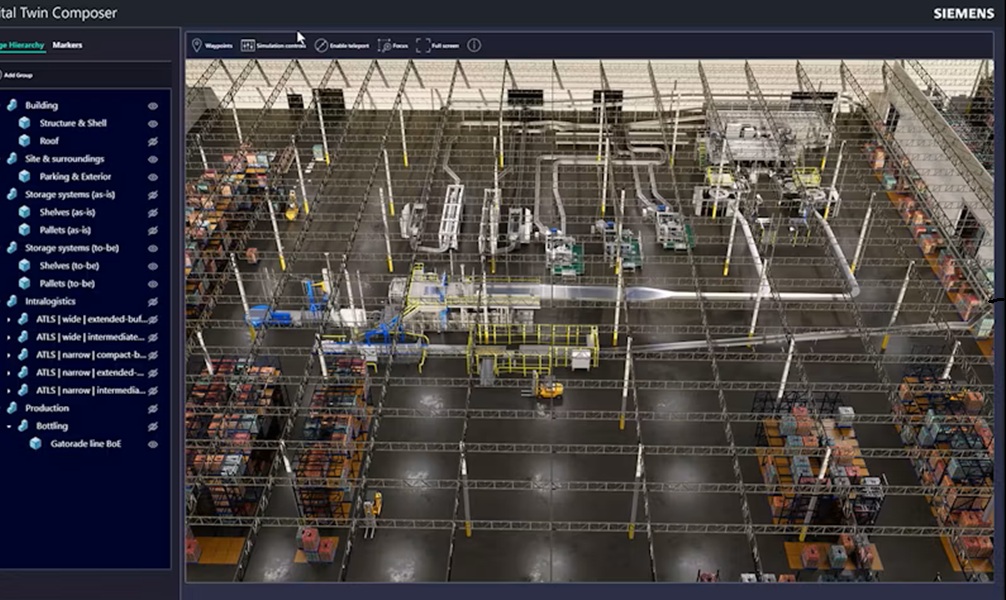Click the yellow forklift in the 3D view
This screenshot has height=600, width=1006.
click(x=548, y=389)
